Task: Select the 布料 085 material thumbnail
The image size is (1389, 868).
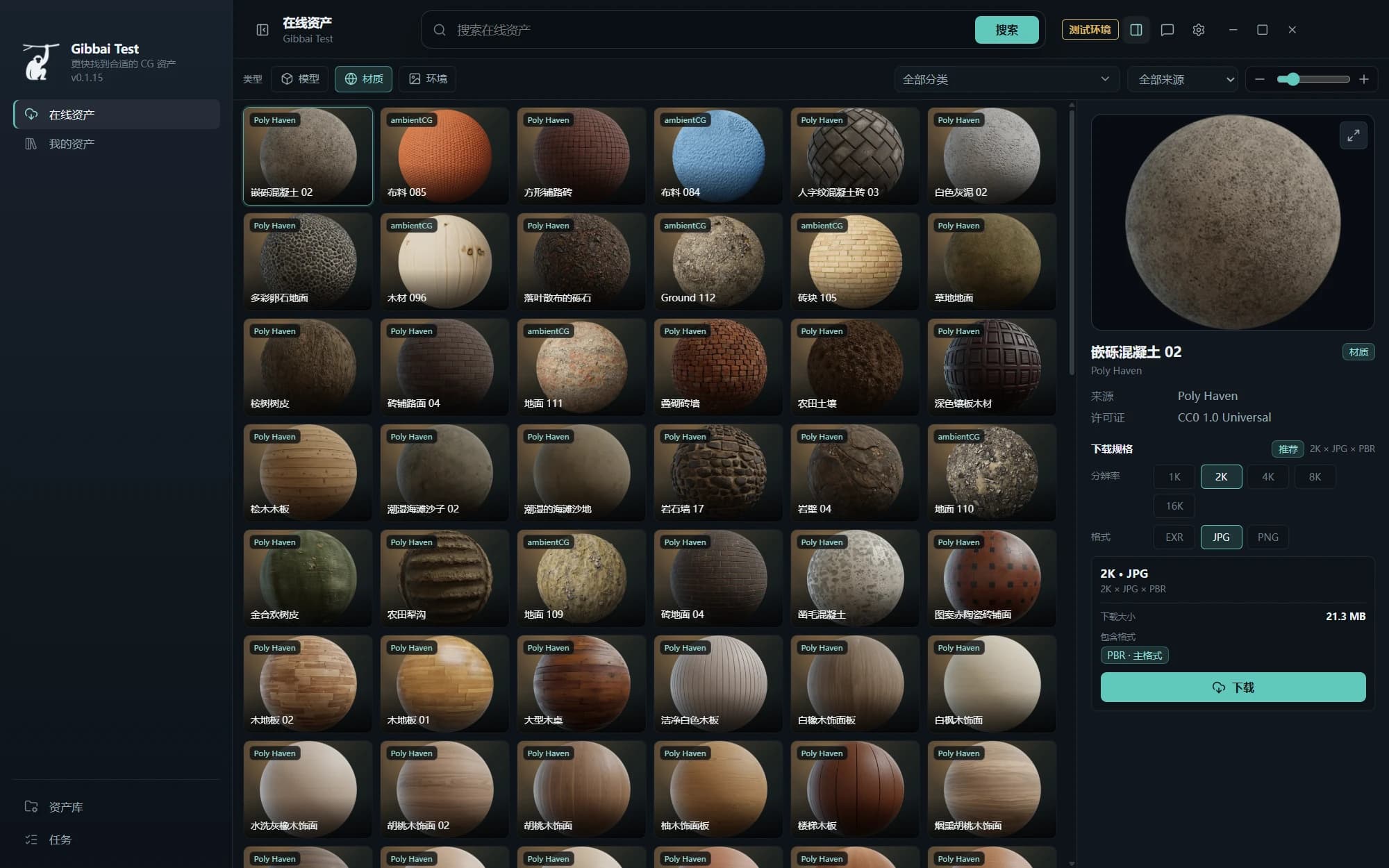Action: click(x=444, y=156)
